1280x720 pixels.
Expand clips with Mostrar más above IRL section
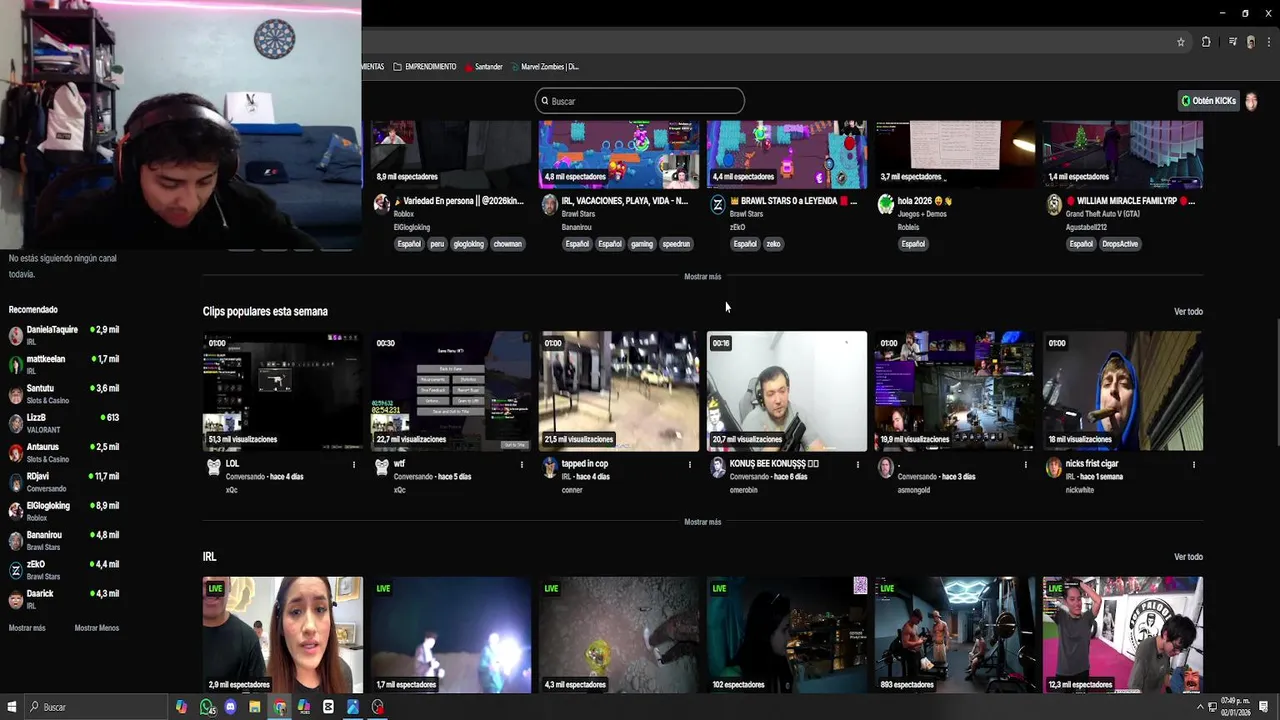(702, 522)
